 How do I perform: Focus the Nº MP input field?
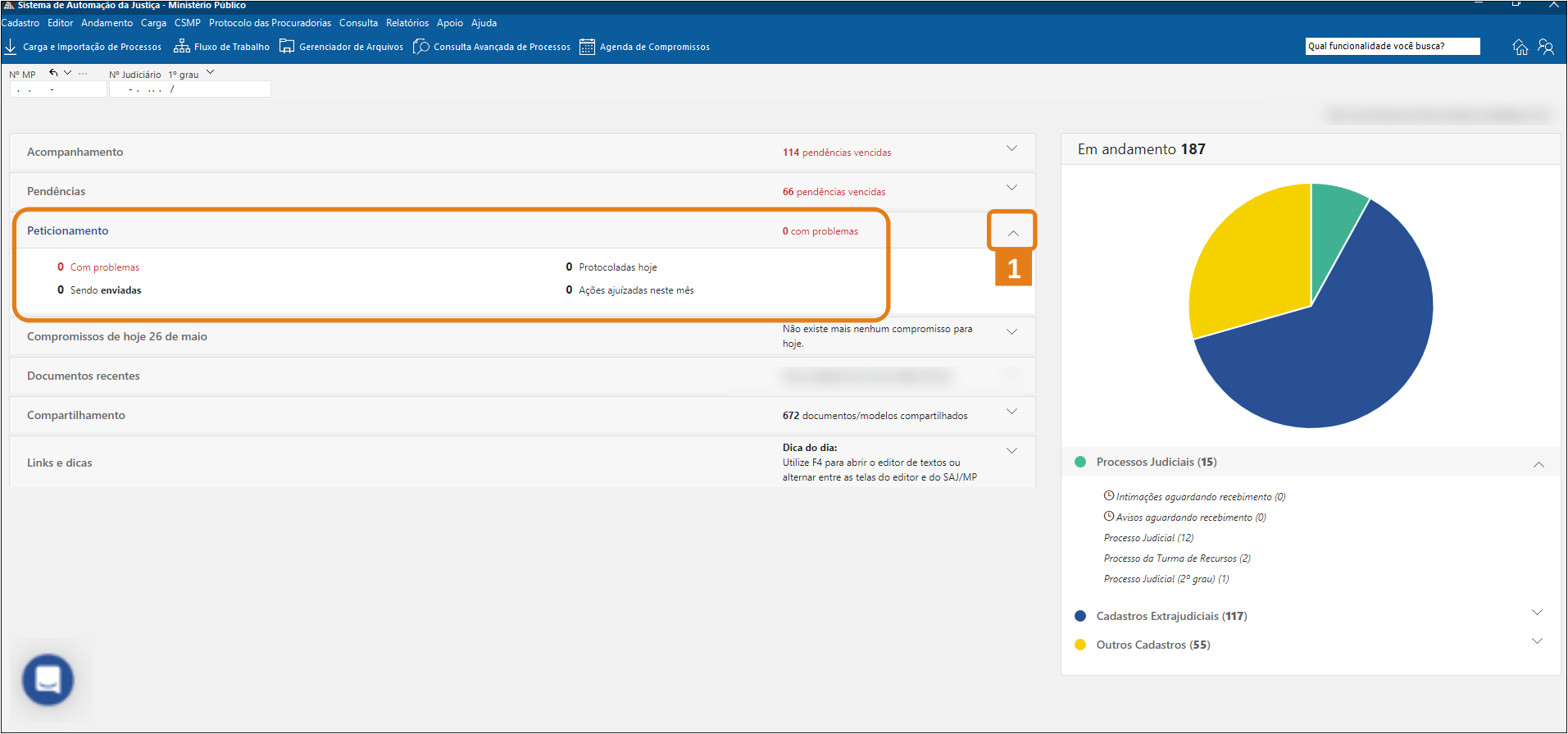tap(58, 89)
